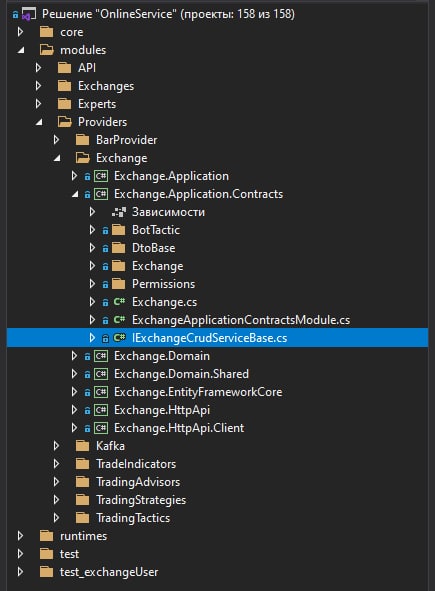
Task: Select ExchangeApplicationContractsModule.cs file name
Action: point(241,320)
